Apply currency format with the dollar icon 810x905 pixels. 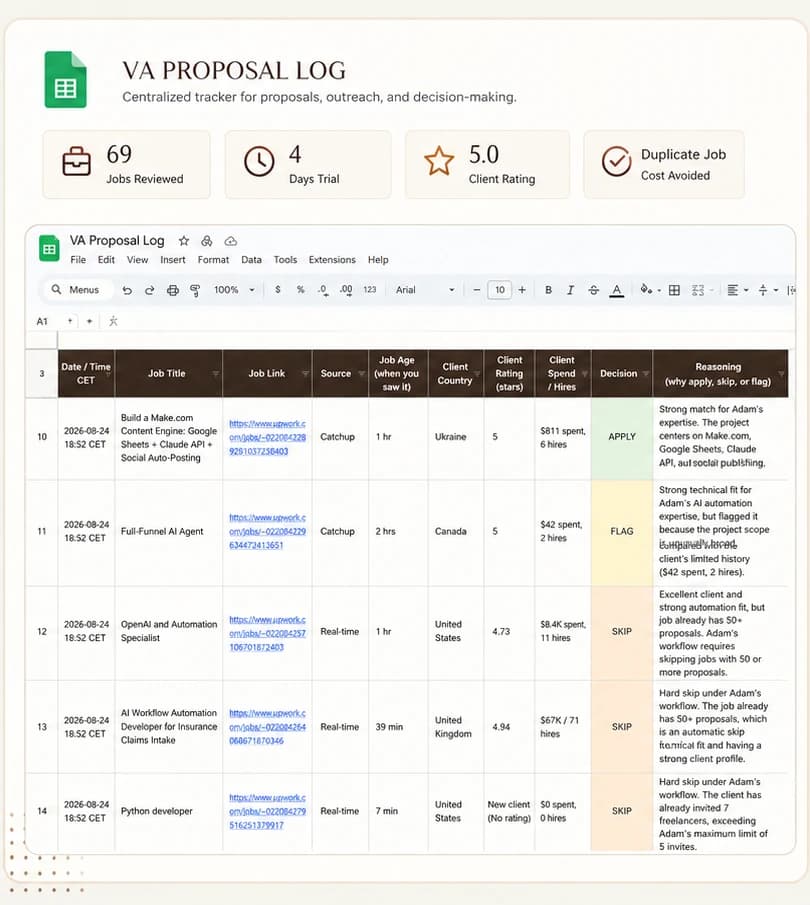tap(278, 290)
